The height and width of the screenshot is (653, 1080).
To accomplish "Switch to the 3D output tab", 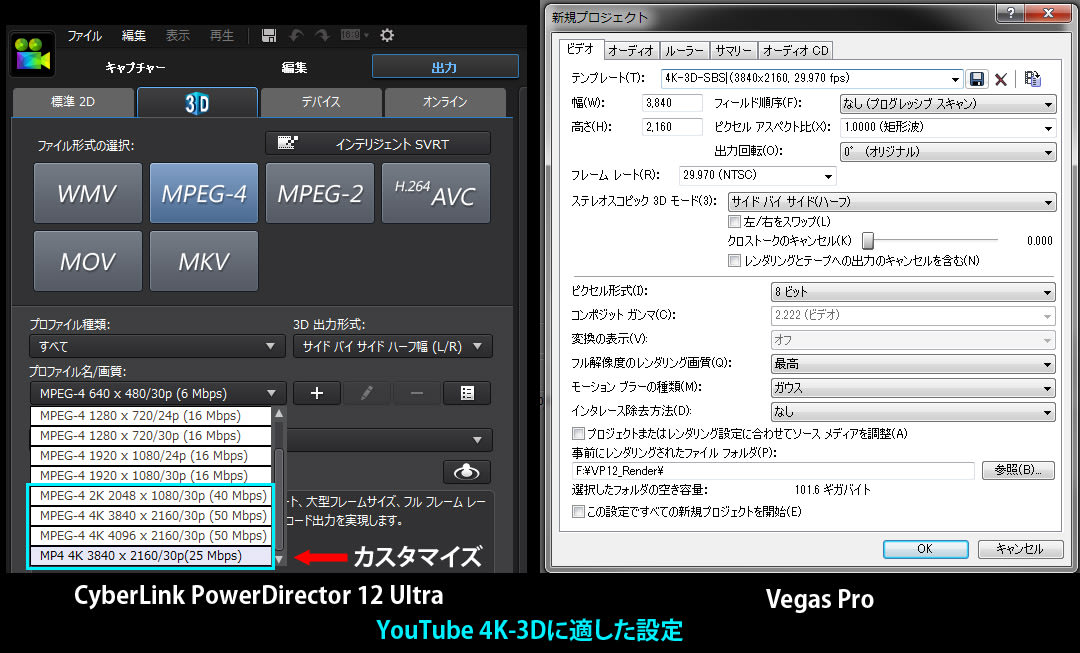I will point(197,103).
